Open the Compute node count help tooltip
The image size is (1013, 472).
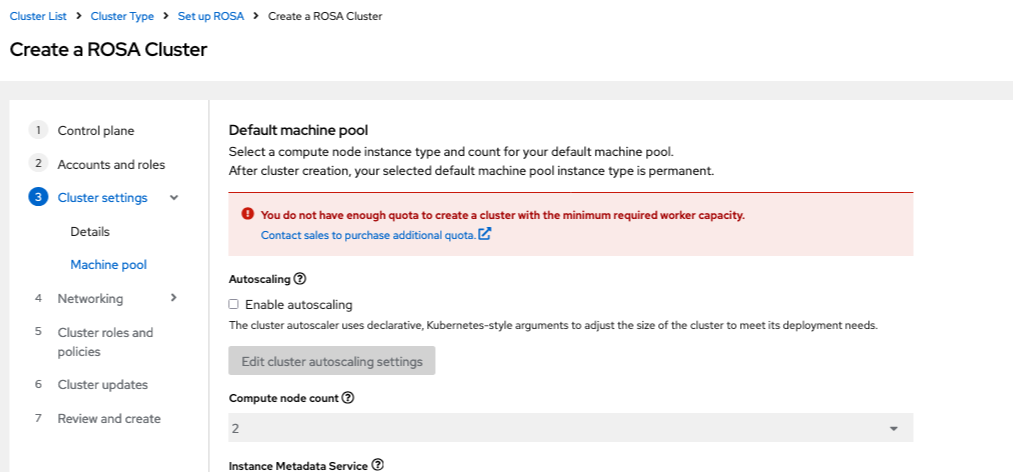(348, 397)
